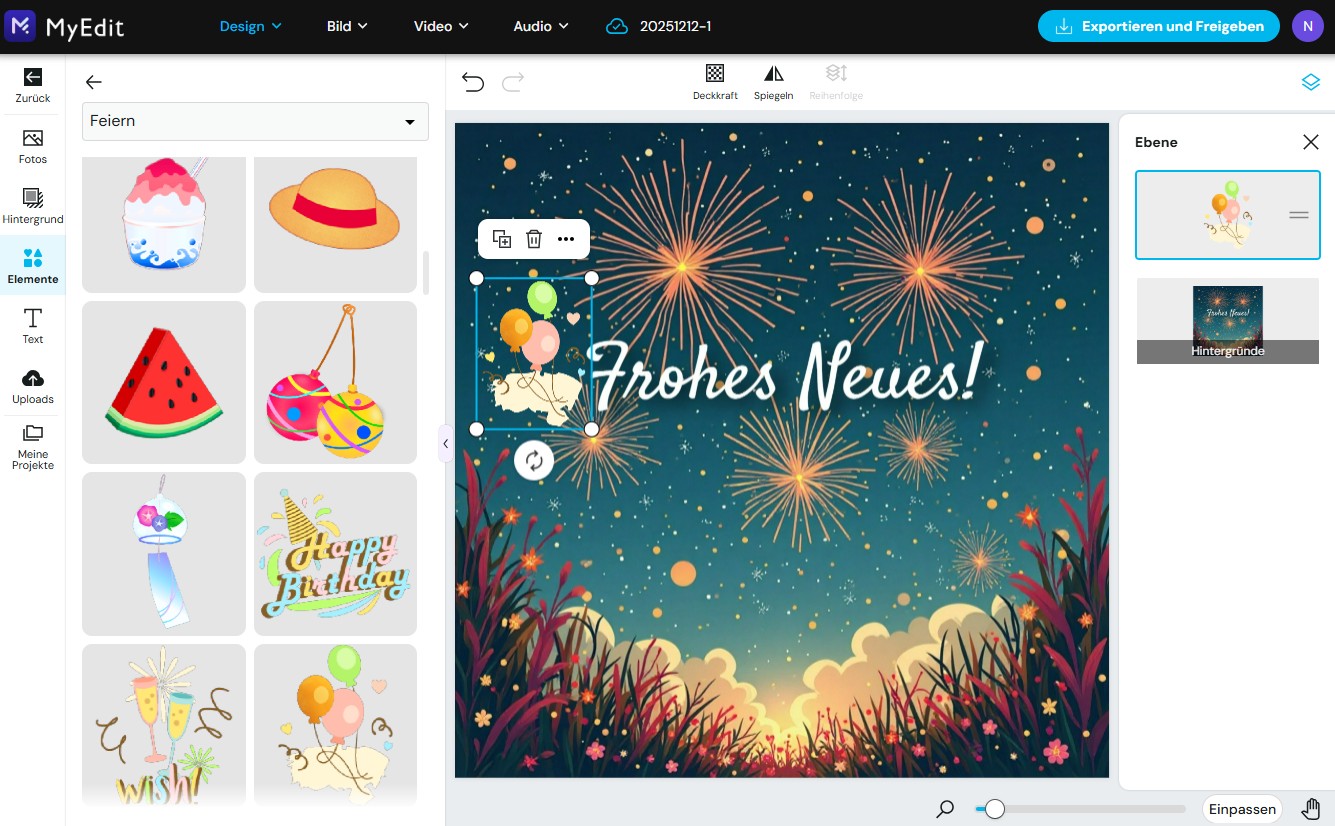Open the Video menu

[441, 26]
